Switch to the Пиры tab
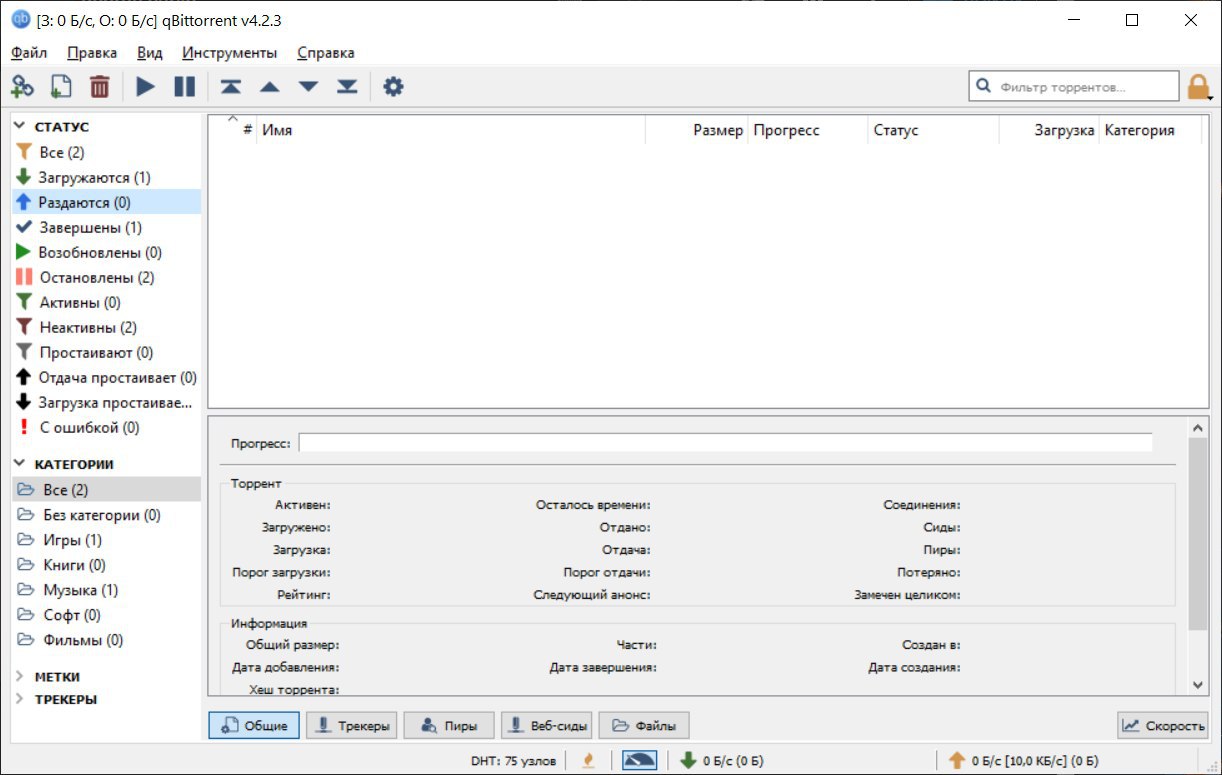 tap(449, 726)
